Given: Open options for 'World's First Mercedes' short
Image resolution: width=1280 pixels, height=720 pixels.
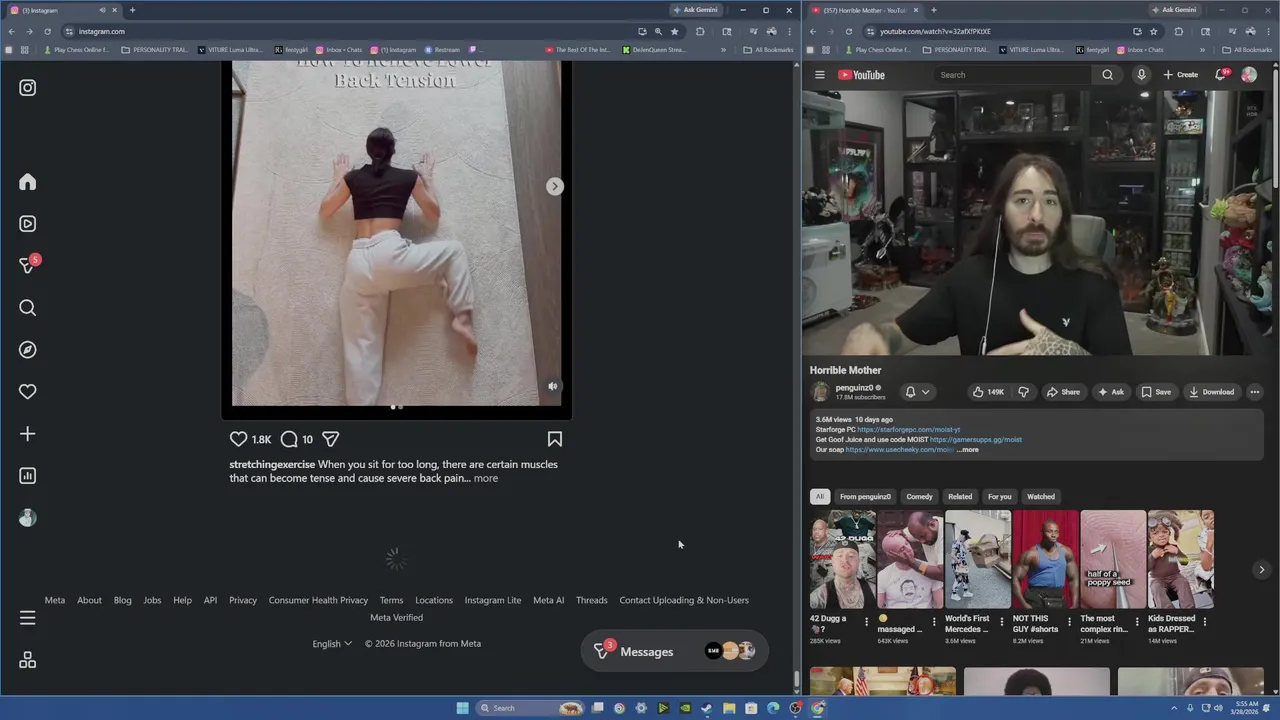Looking at the screenshot, I should tap(1001, 622).
